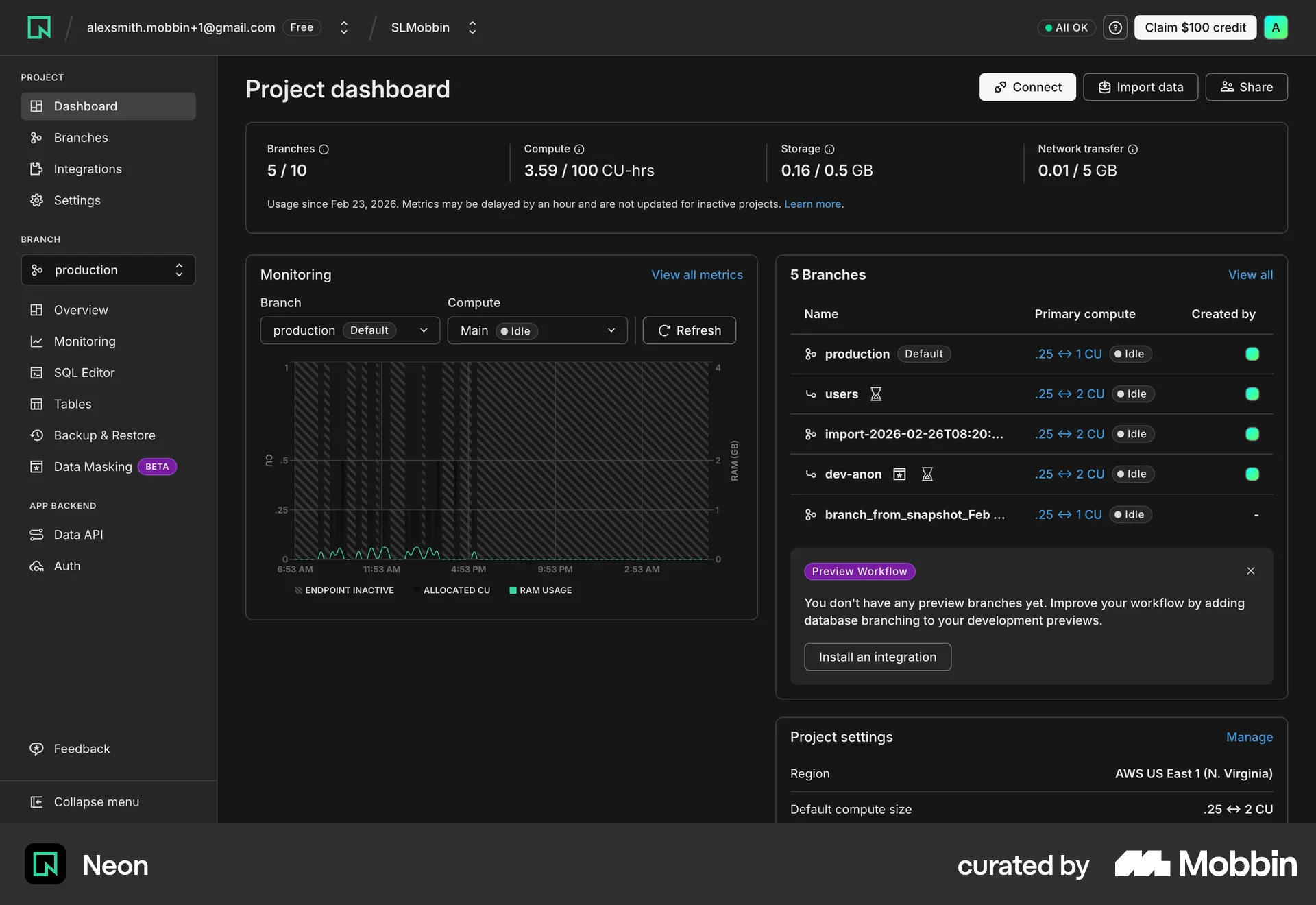
Task: Expand the Main compute dropdown
Action: (537, 331)
